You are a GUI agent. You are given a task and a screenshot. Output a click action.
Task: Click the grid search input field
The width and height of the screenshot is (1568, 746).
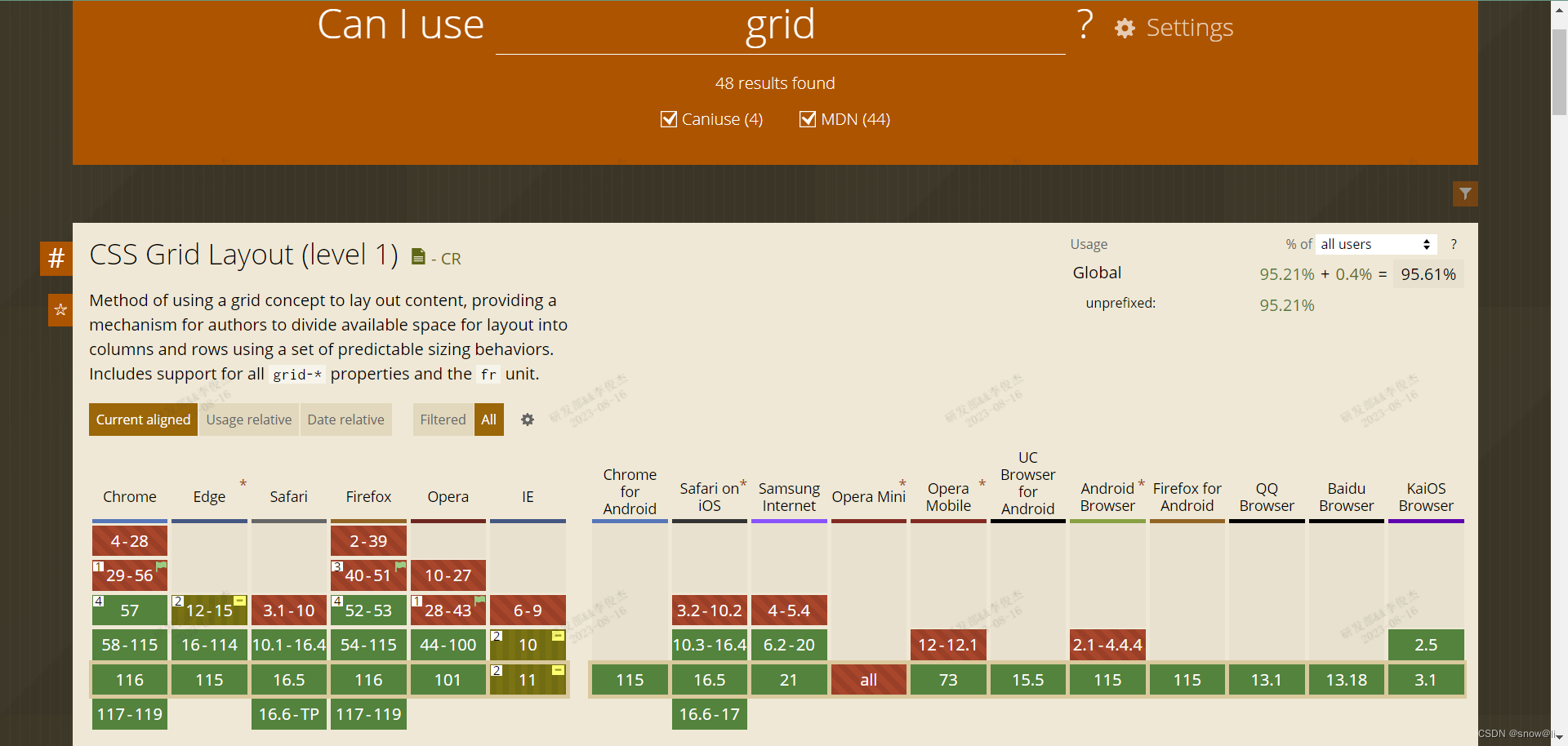[780, 25]
